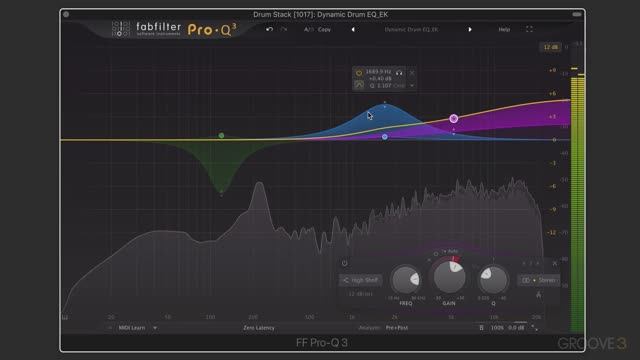Click the 0.0 dB output level

tap(516, 328)
